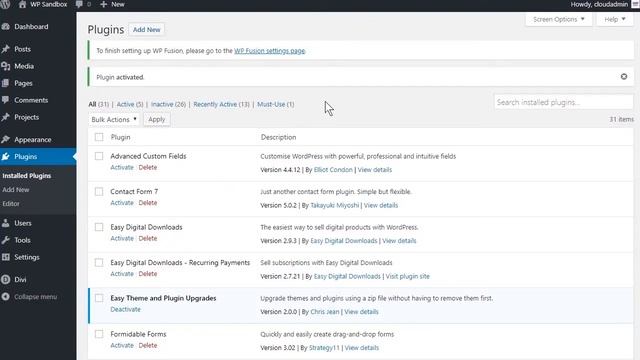Open the comments bubble in the admin bar
The image size is (640, 360).
79,4
